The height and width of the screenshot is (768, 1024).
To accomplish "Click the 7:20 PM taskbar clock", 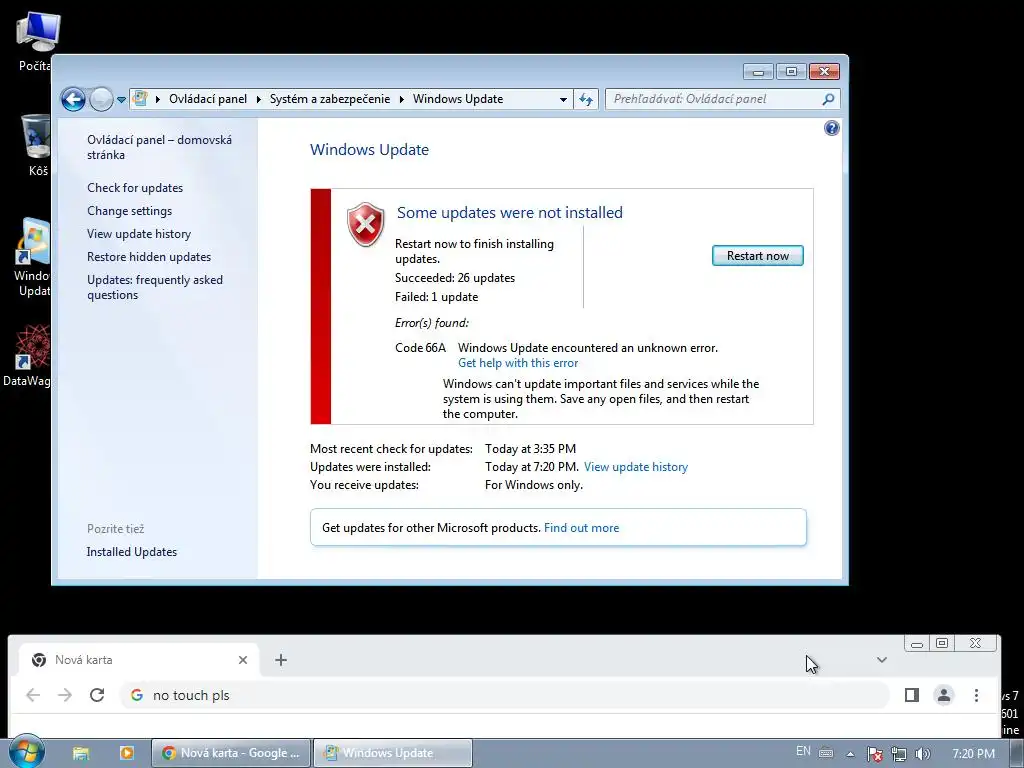I will 973,754.
